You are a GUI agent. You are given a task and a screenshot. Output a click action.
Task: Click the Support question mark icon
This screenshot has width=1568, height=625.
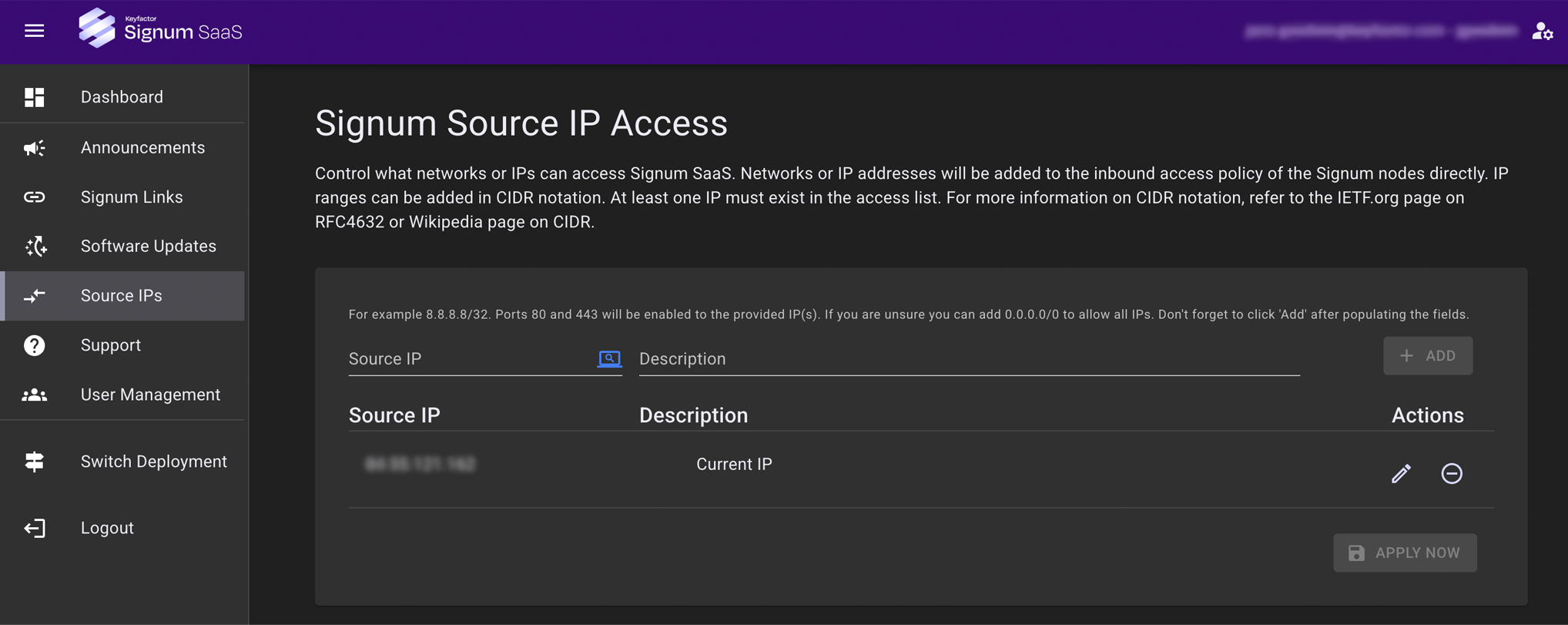[35, 345]
